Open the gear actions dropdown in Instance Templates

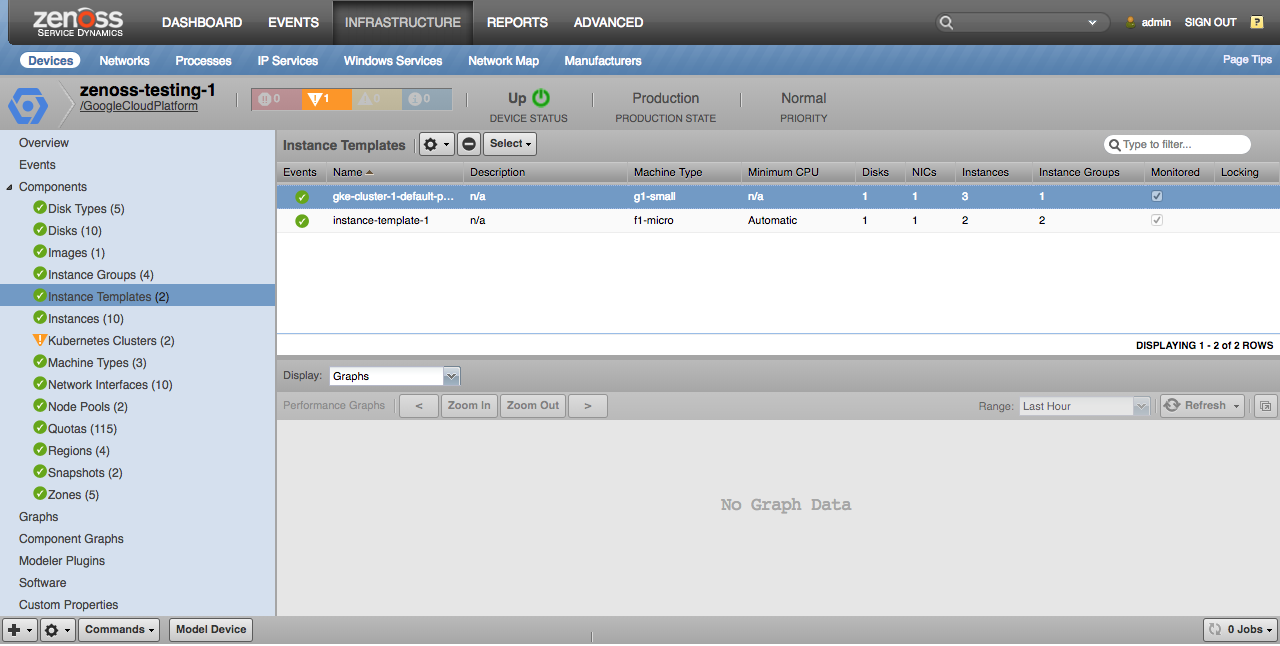[x=436, y=144]
